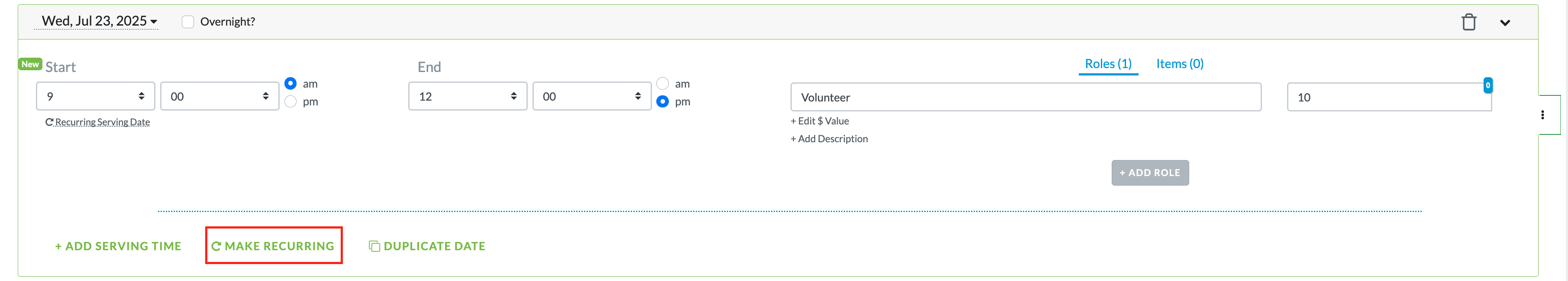The image size is (1568, 281).
Task: Open the Wed, Jul 23, 2025 date dropdown
Action: click(x=99, y=21)
